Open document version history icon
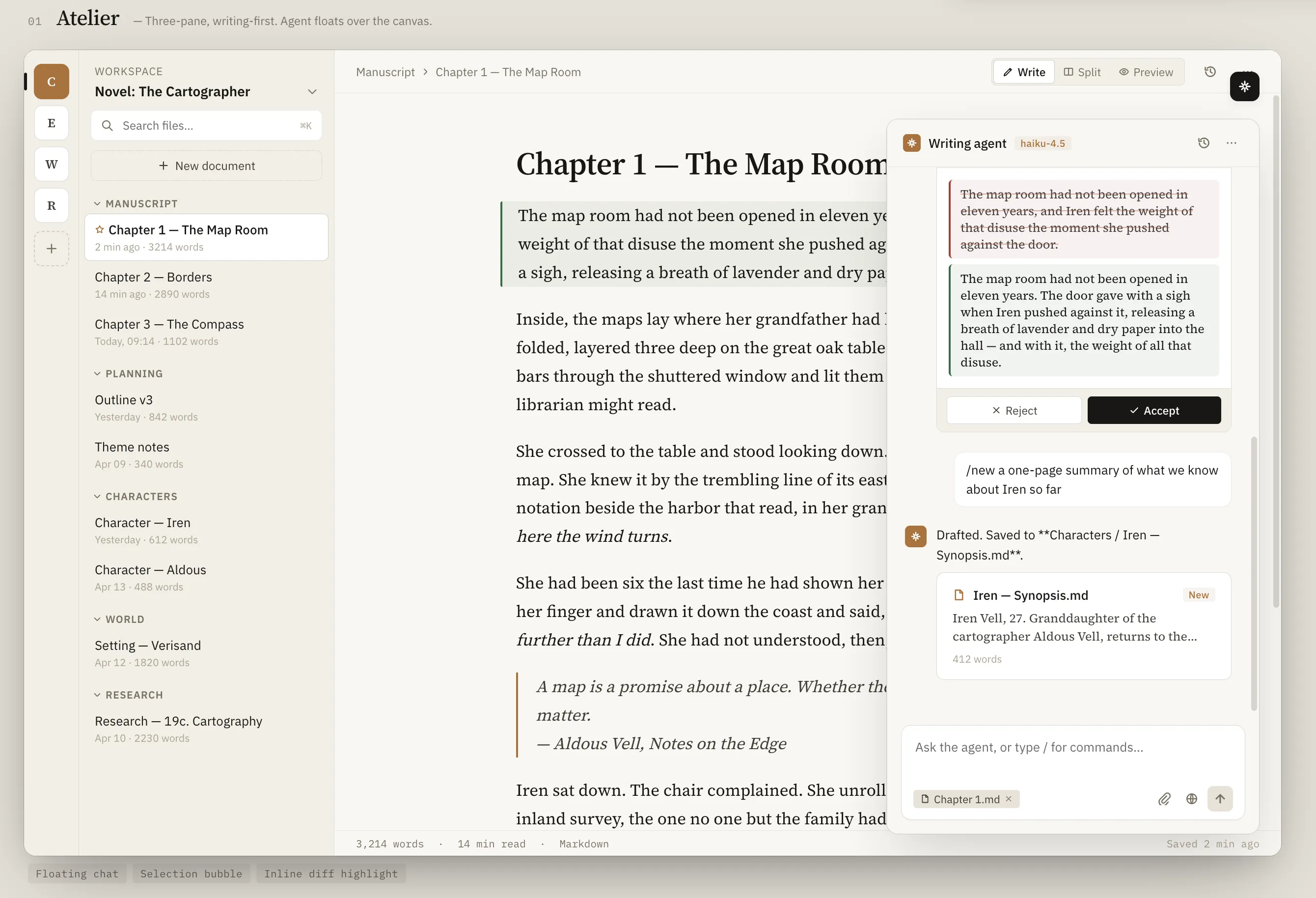1316x898 pixels. [1209, 72]
